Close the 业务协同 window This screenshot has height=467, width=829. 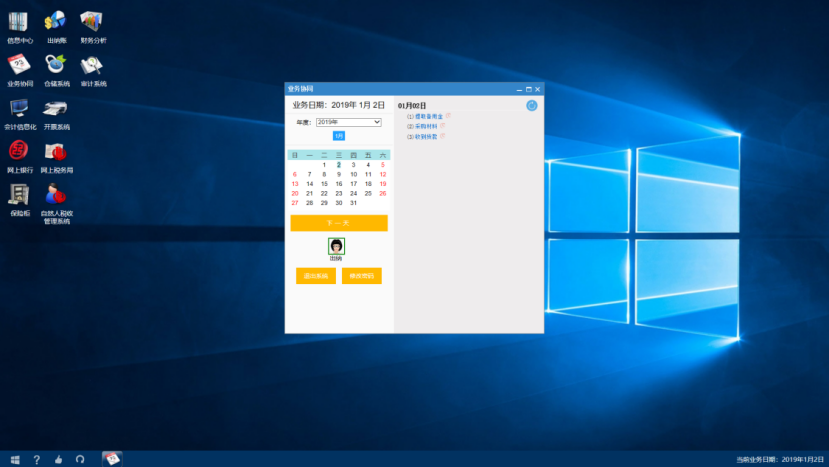point(538,89)
